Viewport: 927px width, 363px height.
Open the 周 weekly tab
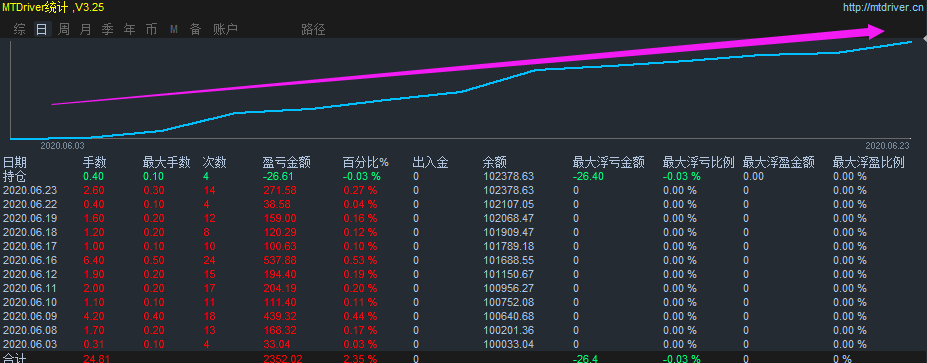coord(64,30)
